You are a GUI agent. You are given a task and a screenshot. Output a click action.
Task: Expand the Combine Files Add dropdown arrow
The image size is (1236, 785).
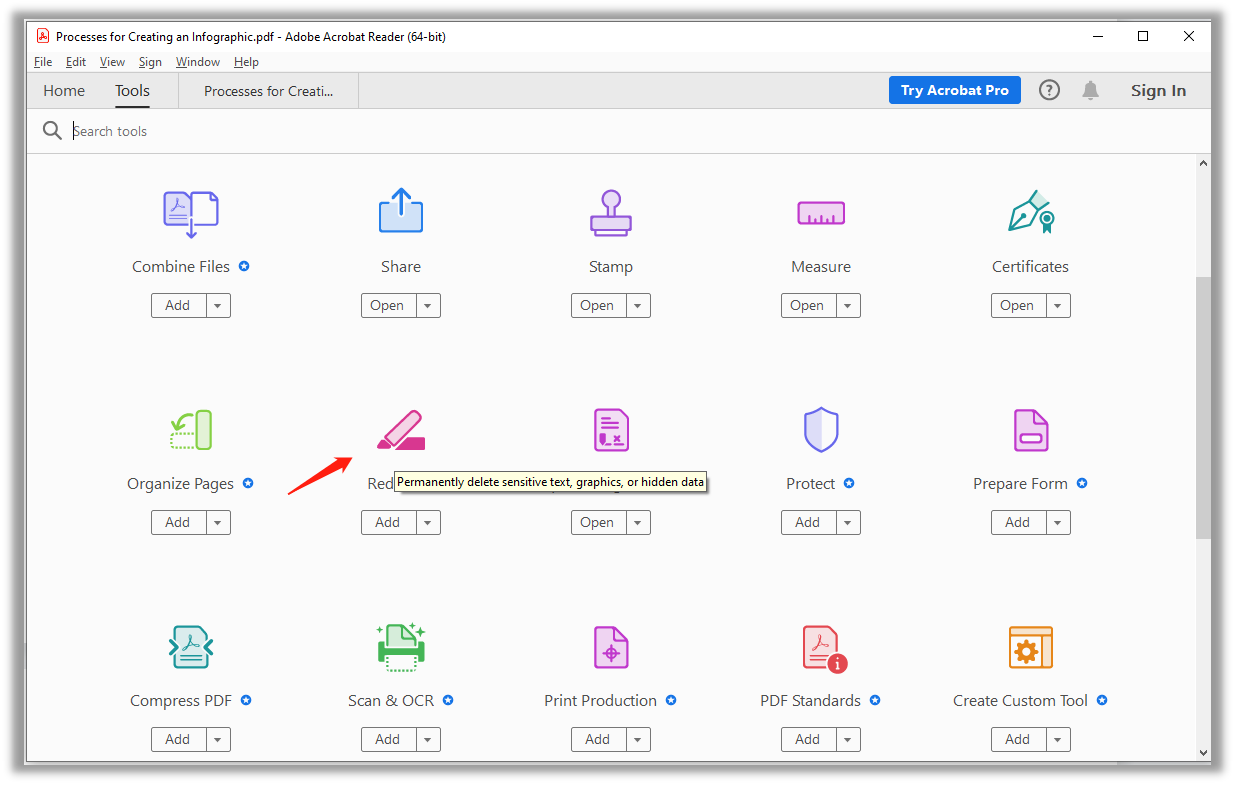219,306
